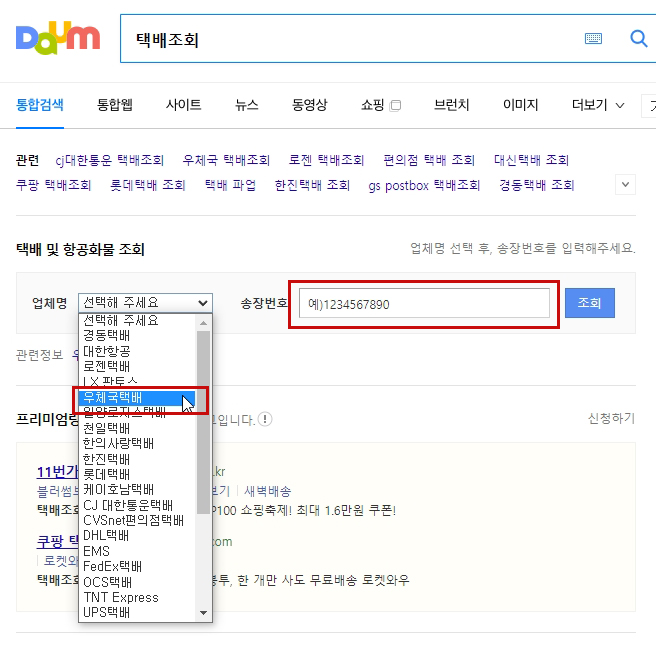Choose 천일택배 from the courier list
This screenshot has width=656, height=656.
coord(137,428)
